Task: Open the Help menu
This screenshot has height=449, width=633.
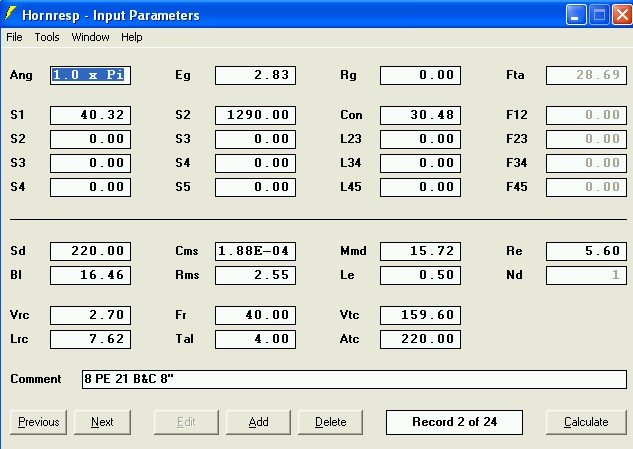Action: (132, 37)
